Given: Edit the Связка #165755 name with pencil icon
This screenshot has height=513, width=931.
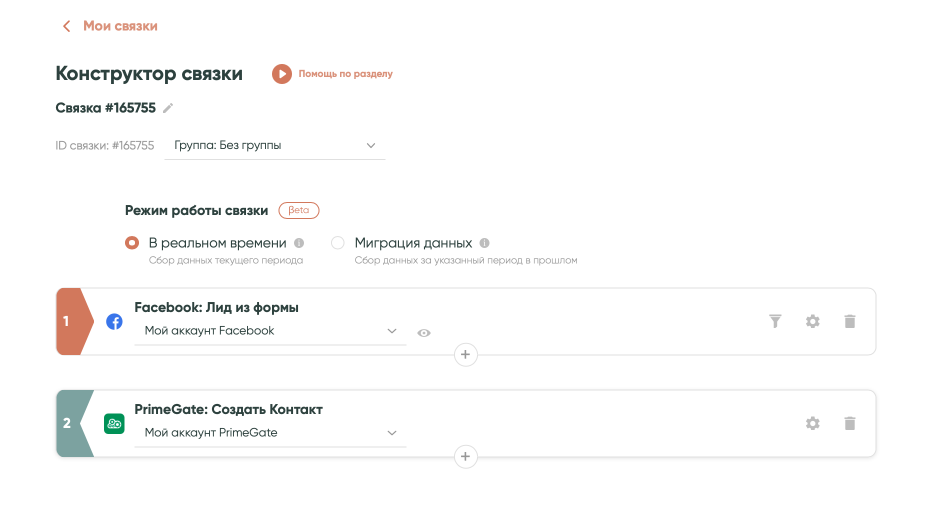Looking at the screenshot, I should click(168, 108).
